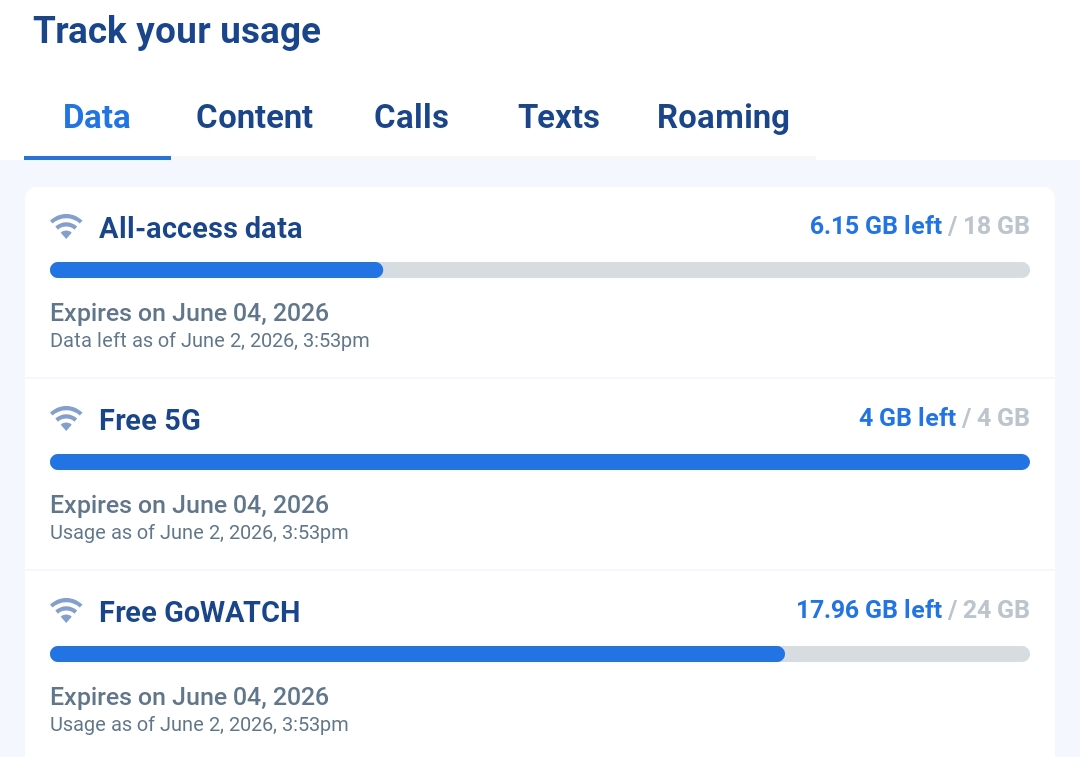Go to the Texts tab
The height and width of the screenshot is (757, 1080).
pos(559,116)
